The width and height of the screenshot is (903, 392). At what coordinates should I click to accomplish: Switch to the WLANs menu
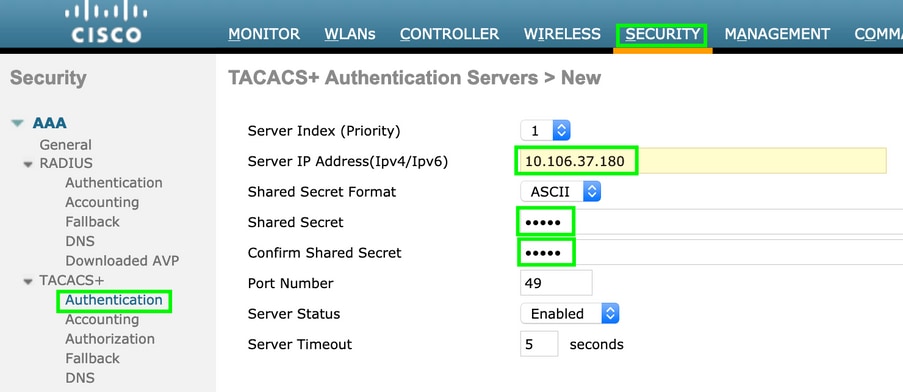[x=350, y=35]
